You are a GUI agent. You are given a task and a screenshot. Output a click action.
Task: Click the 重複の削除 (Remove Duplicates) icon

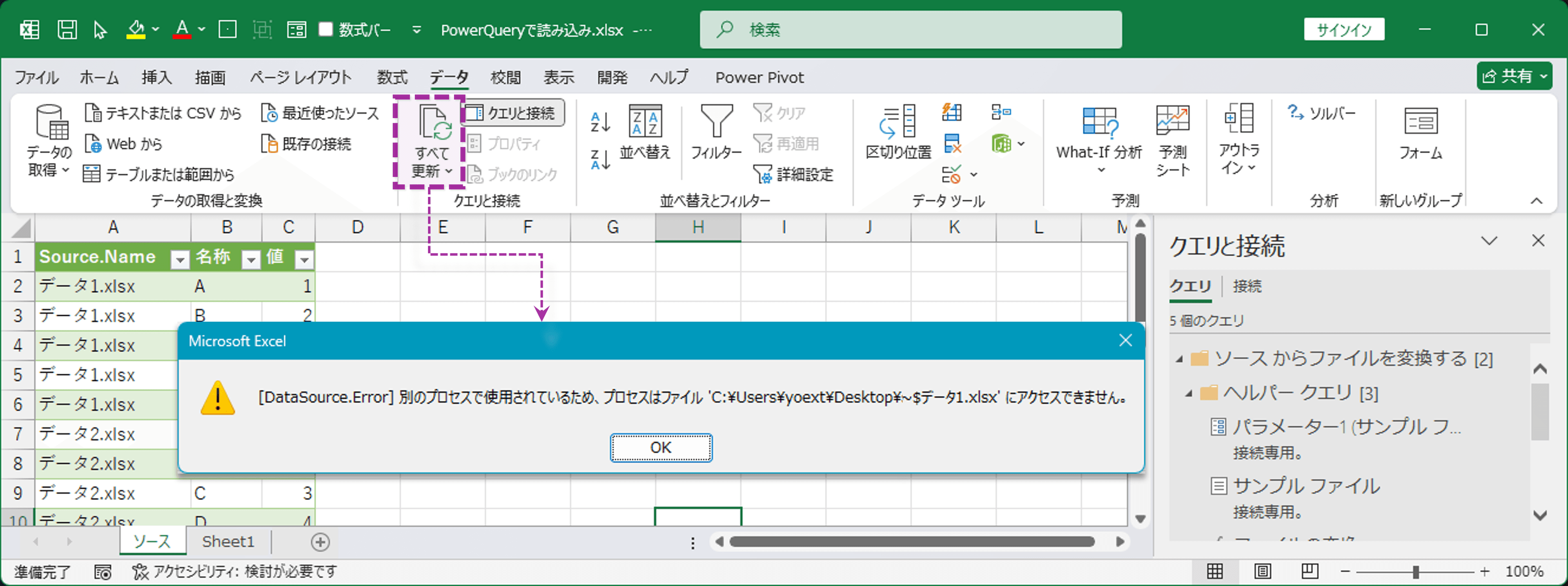pyautogui.click(x=953, y=144)
